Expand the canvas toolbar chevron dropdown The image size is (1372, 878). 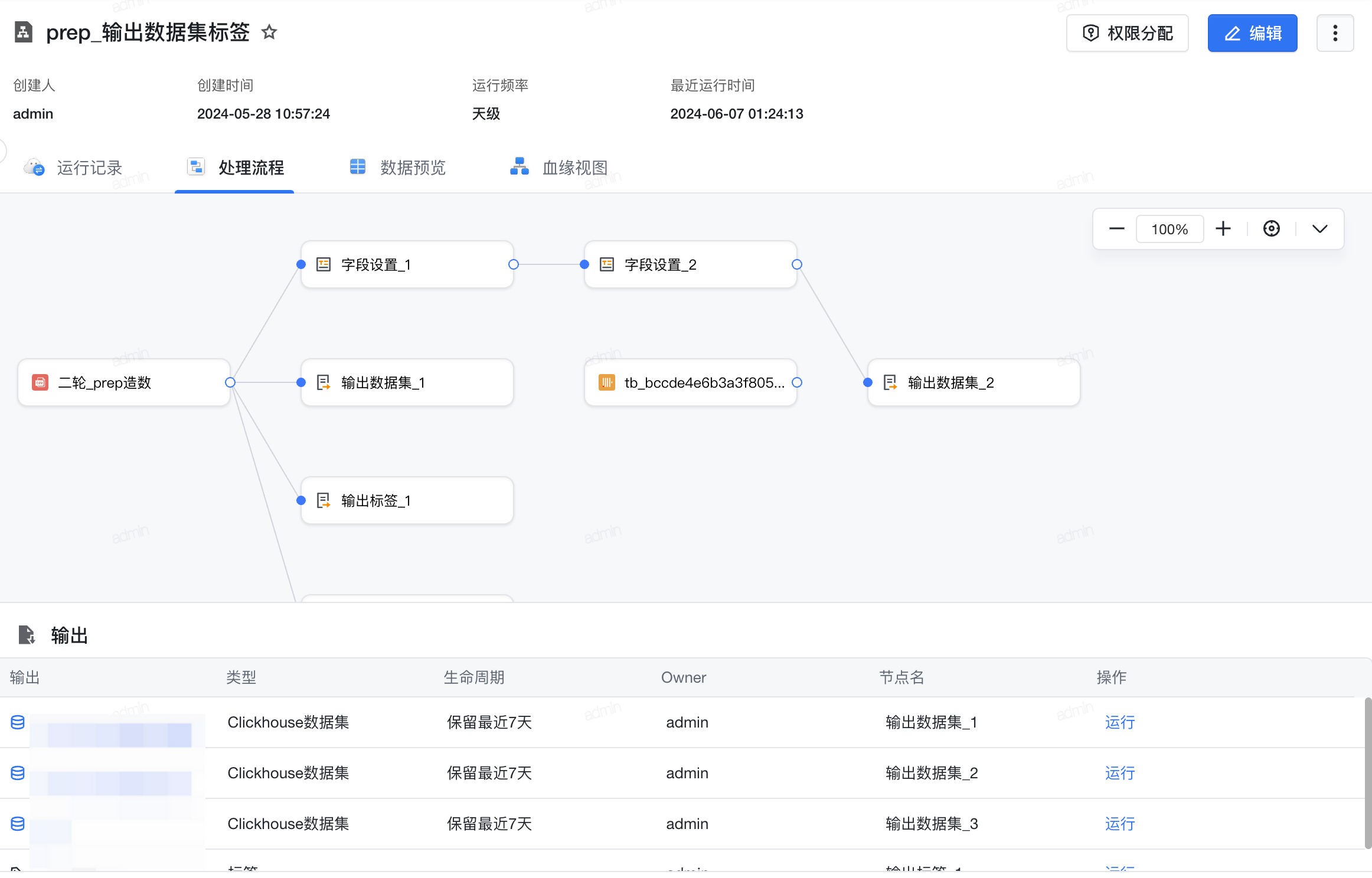(x=1320, y=229)
